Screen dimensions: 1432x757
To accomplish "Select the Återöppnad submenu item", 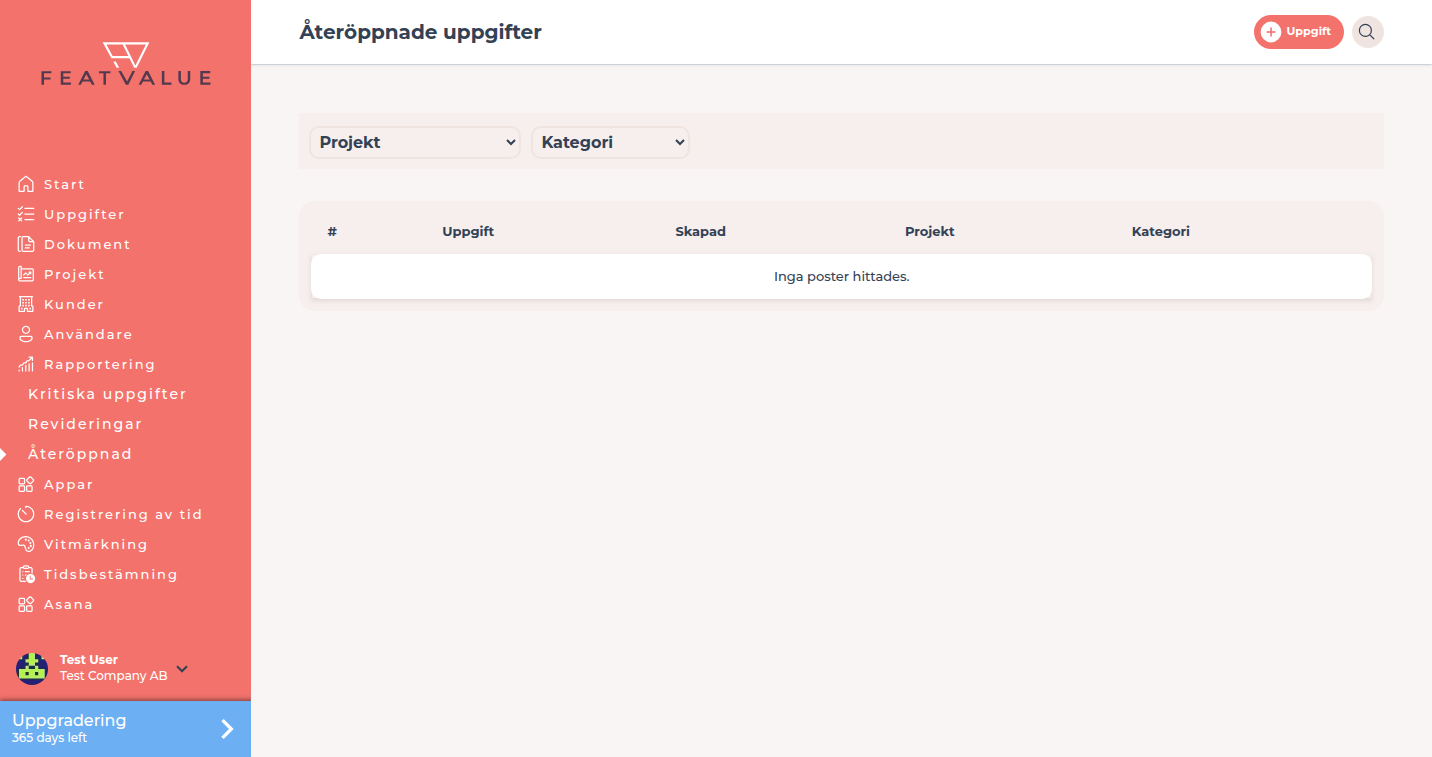I will point(80,454).
